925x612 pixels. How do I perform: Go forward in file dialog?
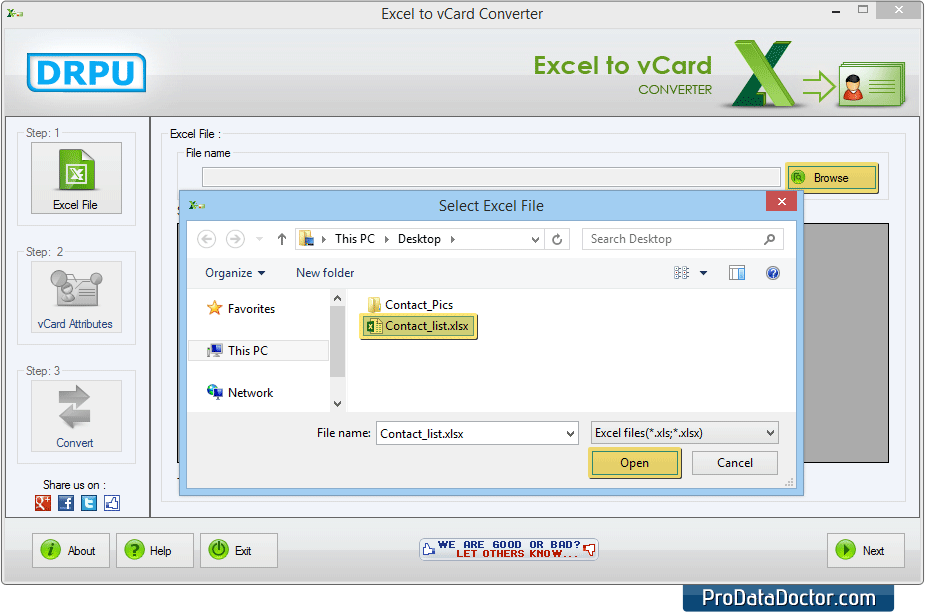(x=235, y=239)
